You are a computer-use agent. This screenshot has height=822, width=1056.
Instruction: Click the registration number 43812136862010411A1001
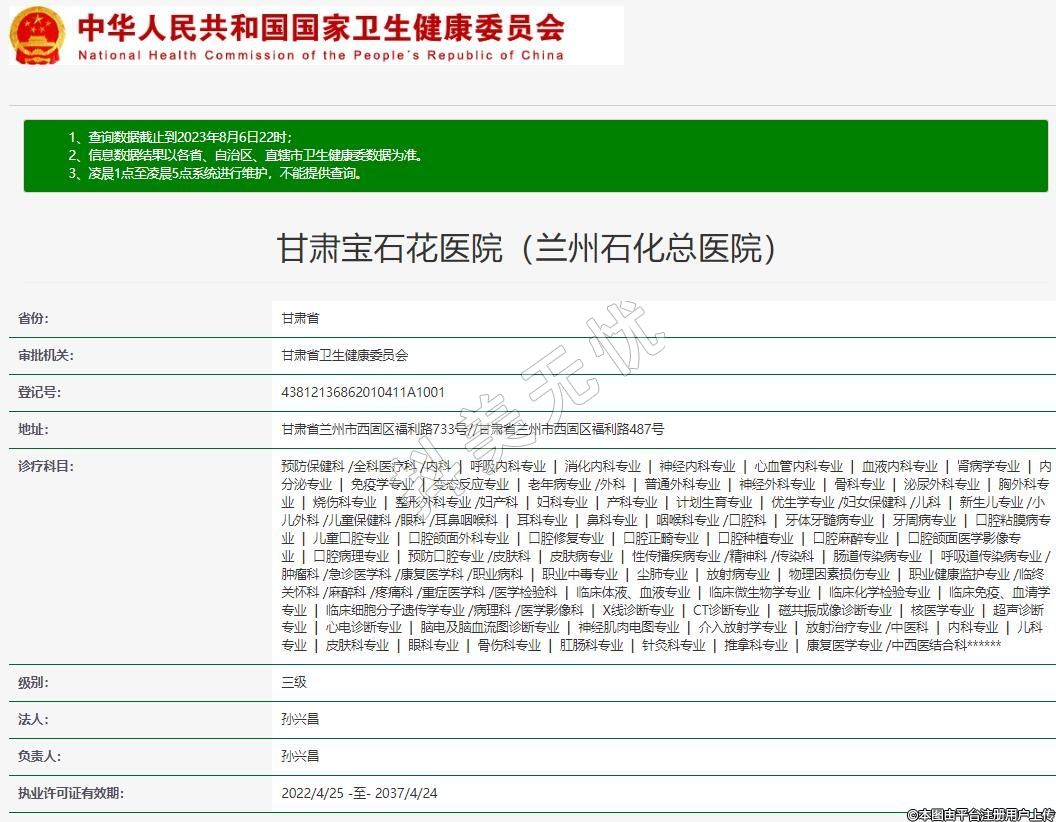(x=363, y=392)
